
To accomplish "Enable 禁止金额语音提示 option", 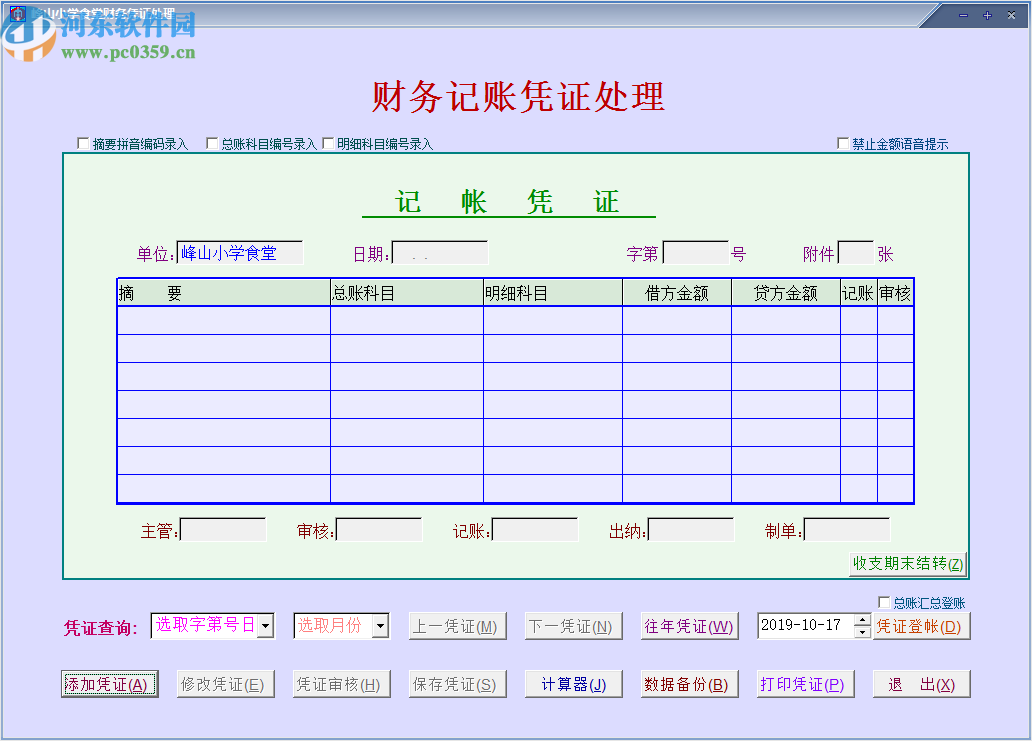I will [x=843, y=143].
